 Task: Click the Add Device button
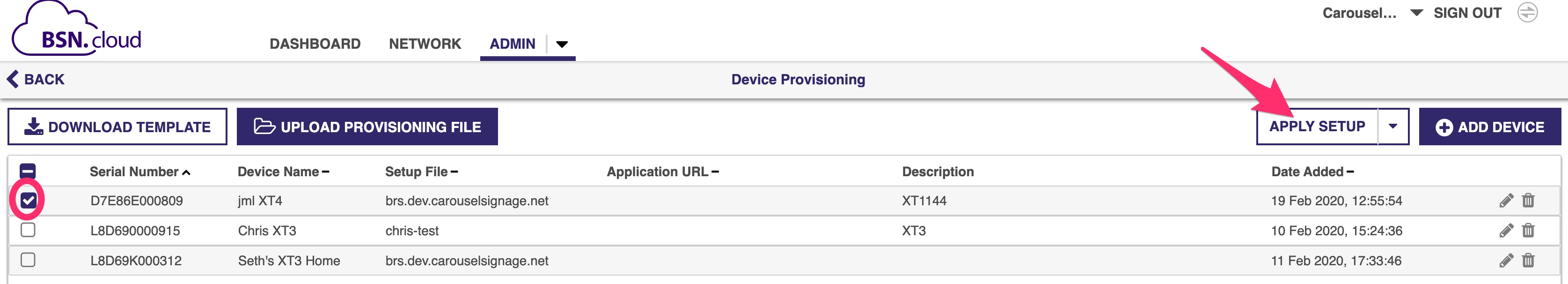[1489, 127]
